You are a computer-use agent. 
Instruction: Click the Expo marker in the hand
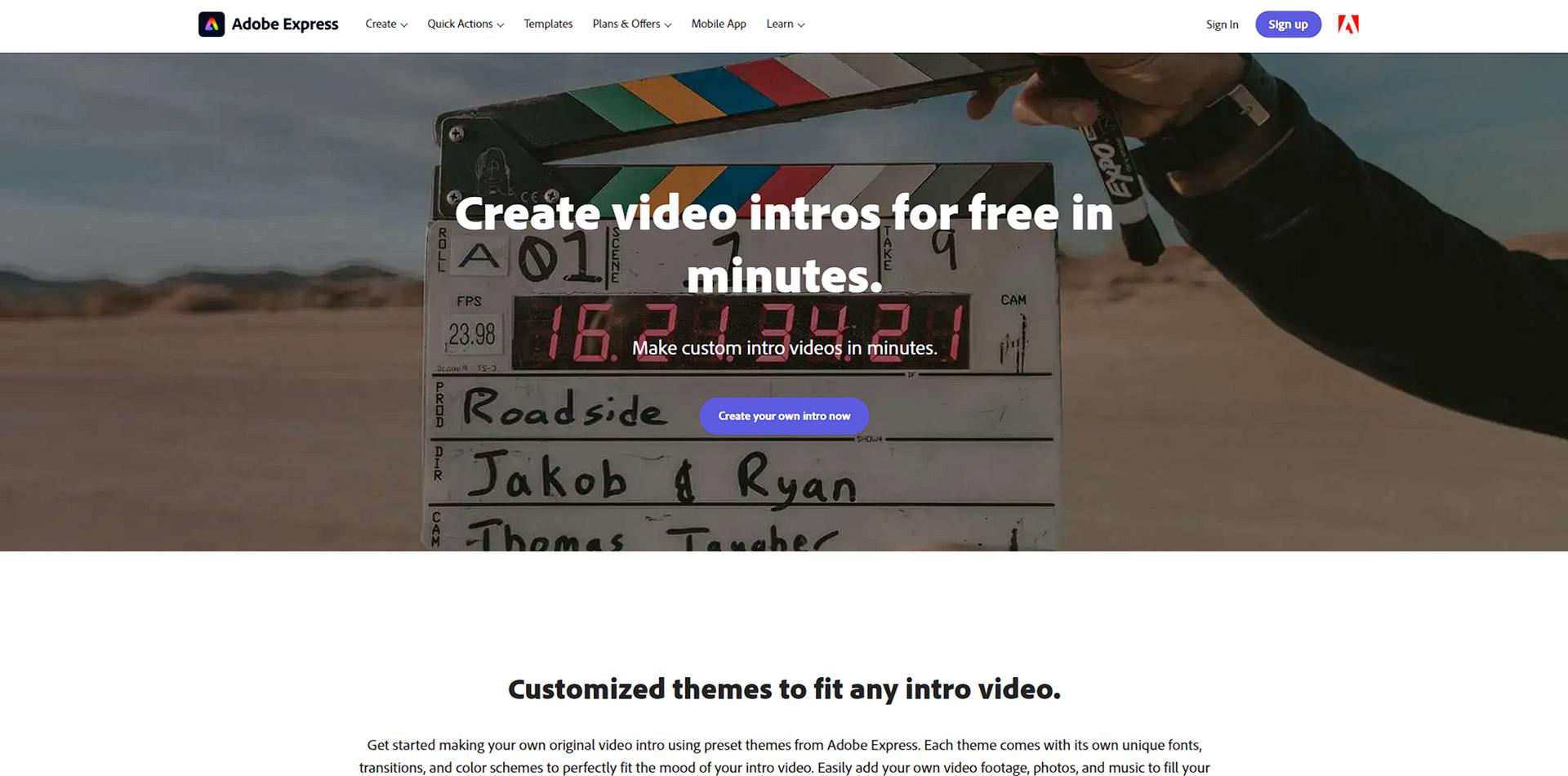tap(1123, 181)
